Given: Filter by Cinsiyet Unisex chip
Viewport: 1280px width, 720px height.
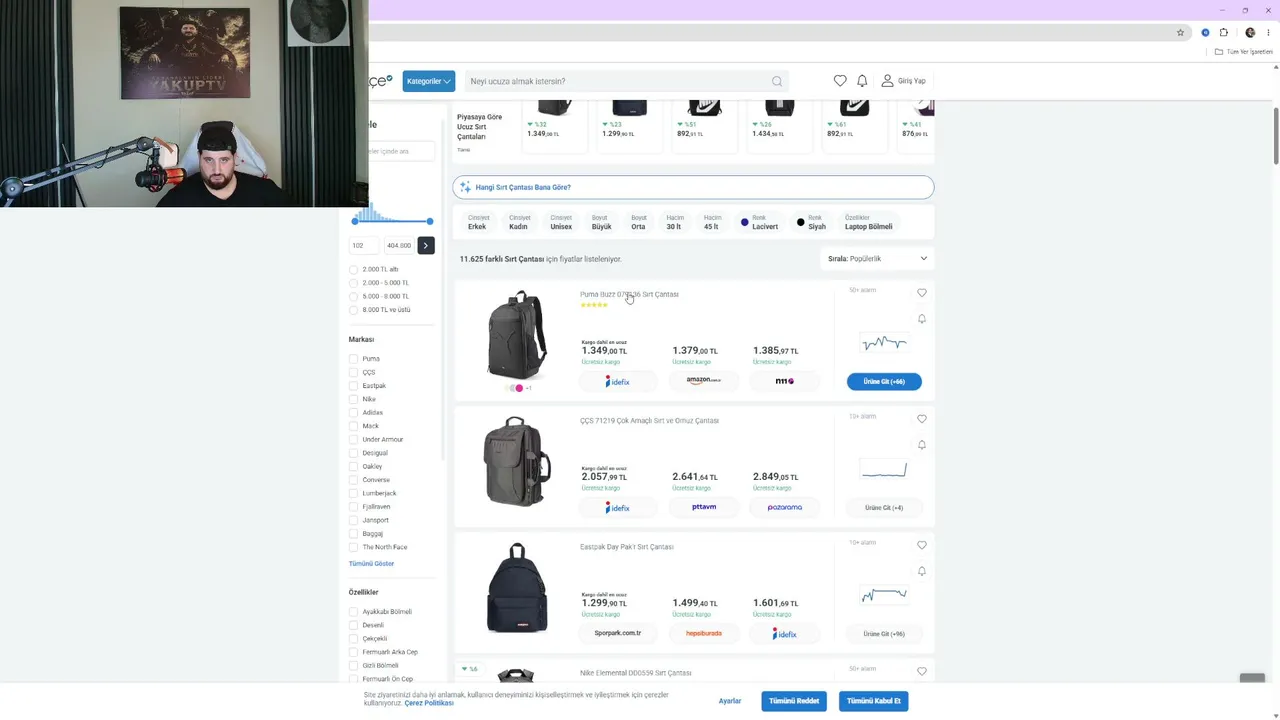Looking at the screenshot, I should click(561, 222).
